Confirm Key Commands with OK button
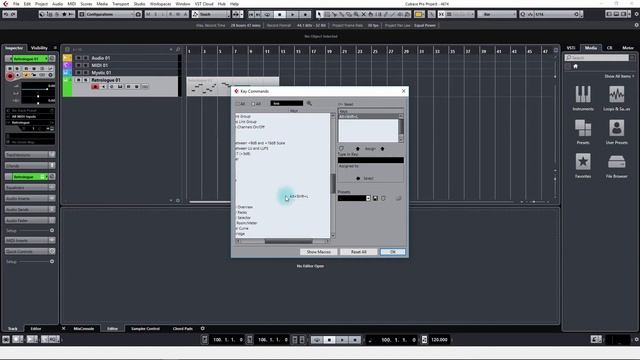Screen dimensions: 640x360 [393, 252]
